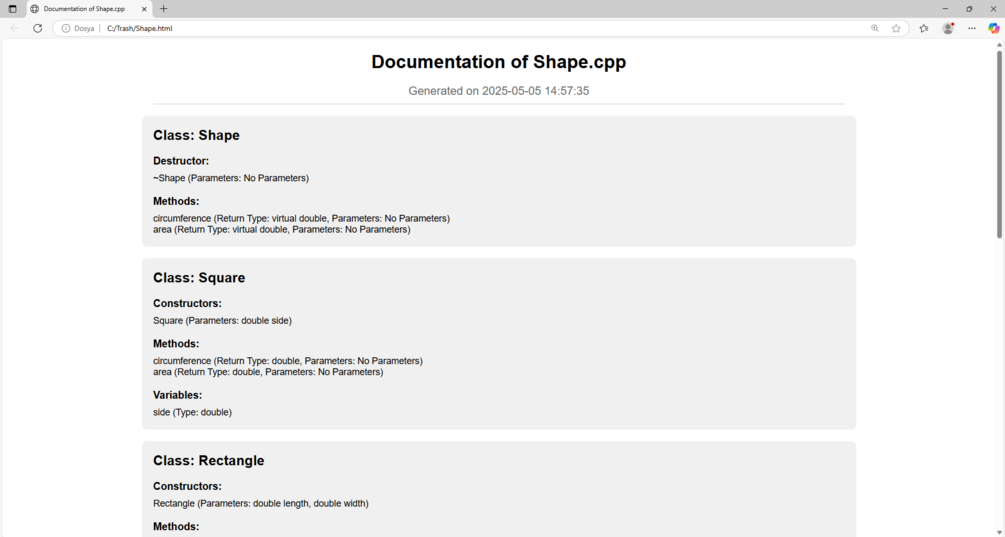The width and height of the screenshot is (1005, 537).
Task: Open the Settings and more ellipsis menu
Action: (x=972, y=29)
